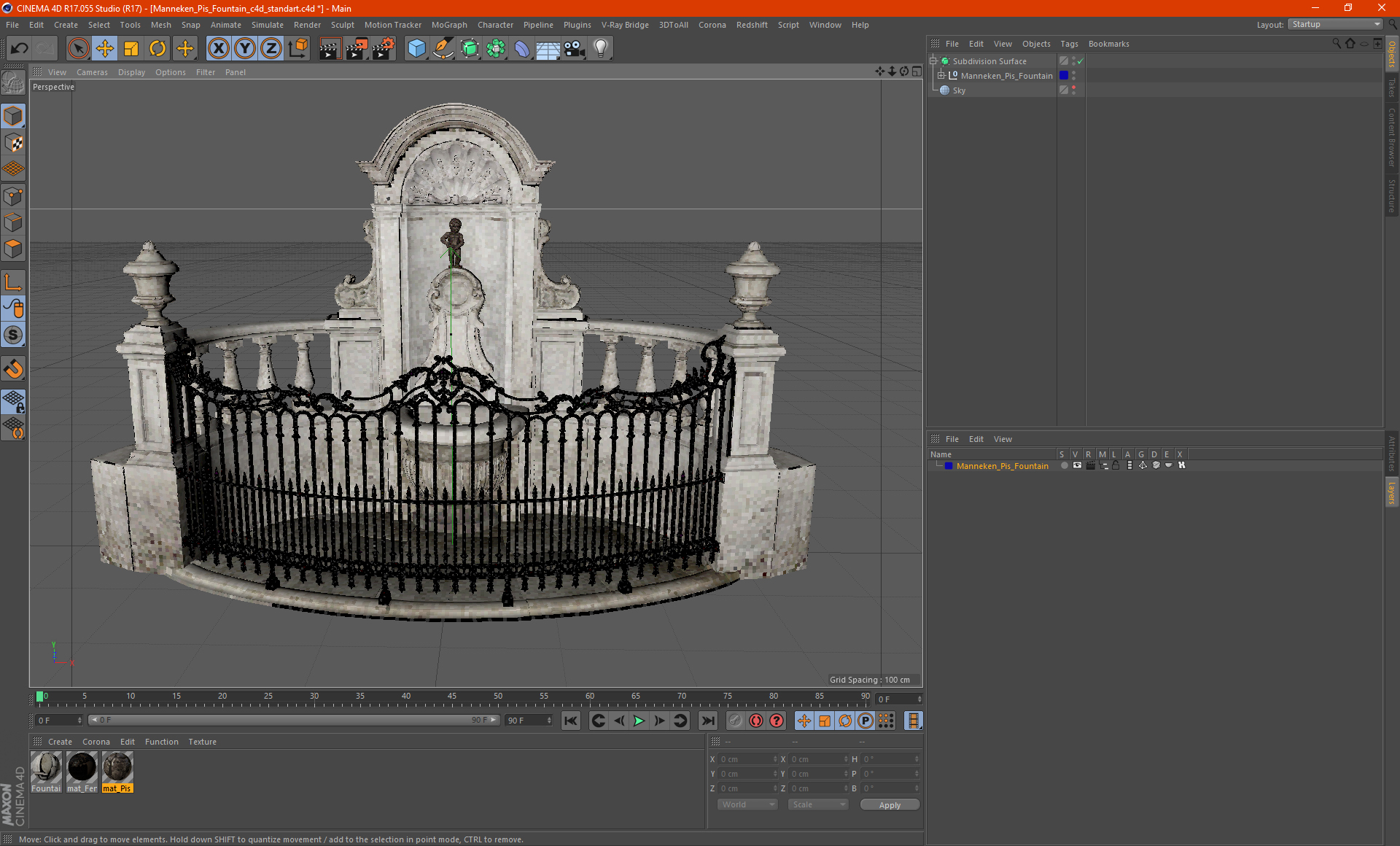Toggle Y axis lock
The height and width of the screenshot is (846, 1400).
[x=245, y=49]
